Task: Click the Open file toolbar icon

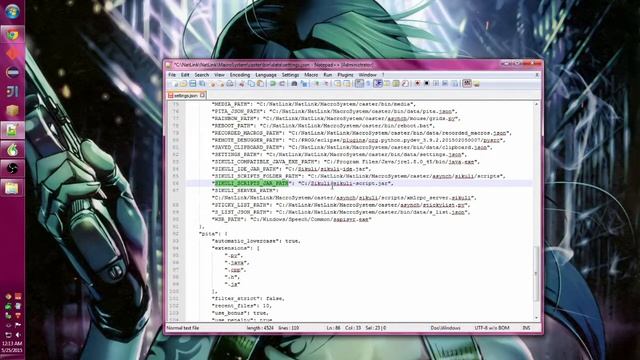Action: [183, 84]
